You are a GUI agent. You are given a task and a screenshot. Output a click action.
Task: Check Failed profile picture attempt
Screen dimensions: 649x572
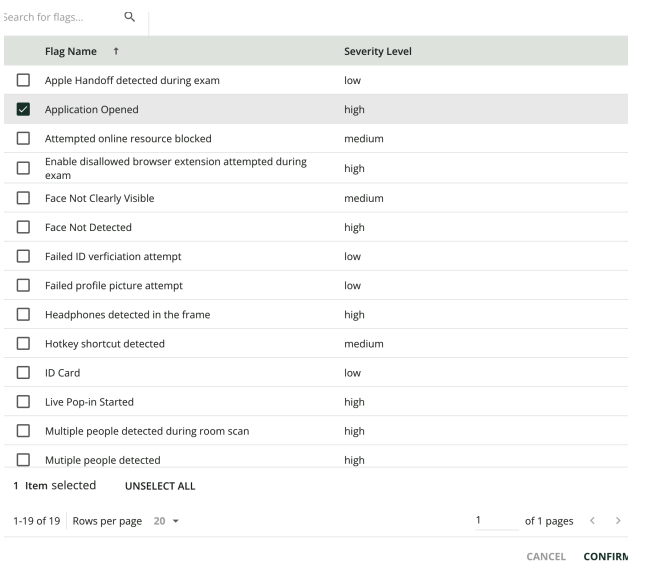click(23, 285)
